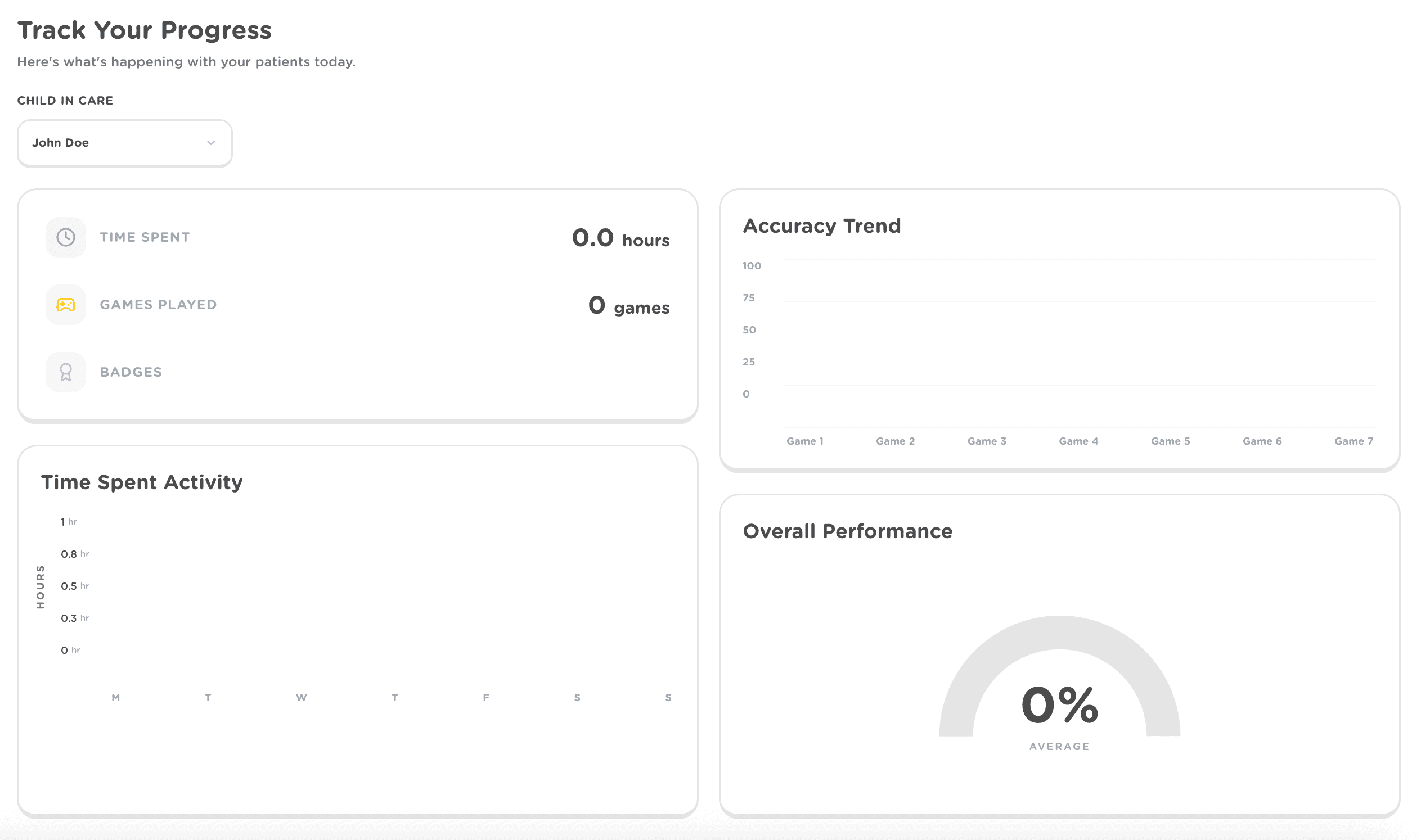Click the 0% average value

pyautogui.click(x=1059, y=705)
